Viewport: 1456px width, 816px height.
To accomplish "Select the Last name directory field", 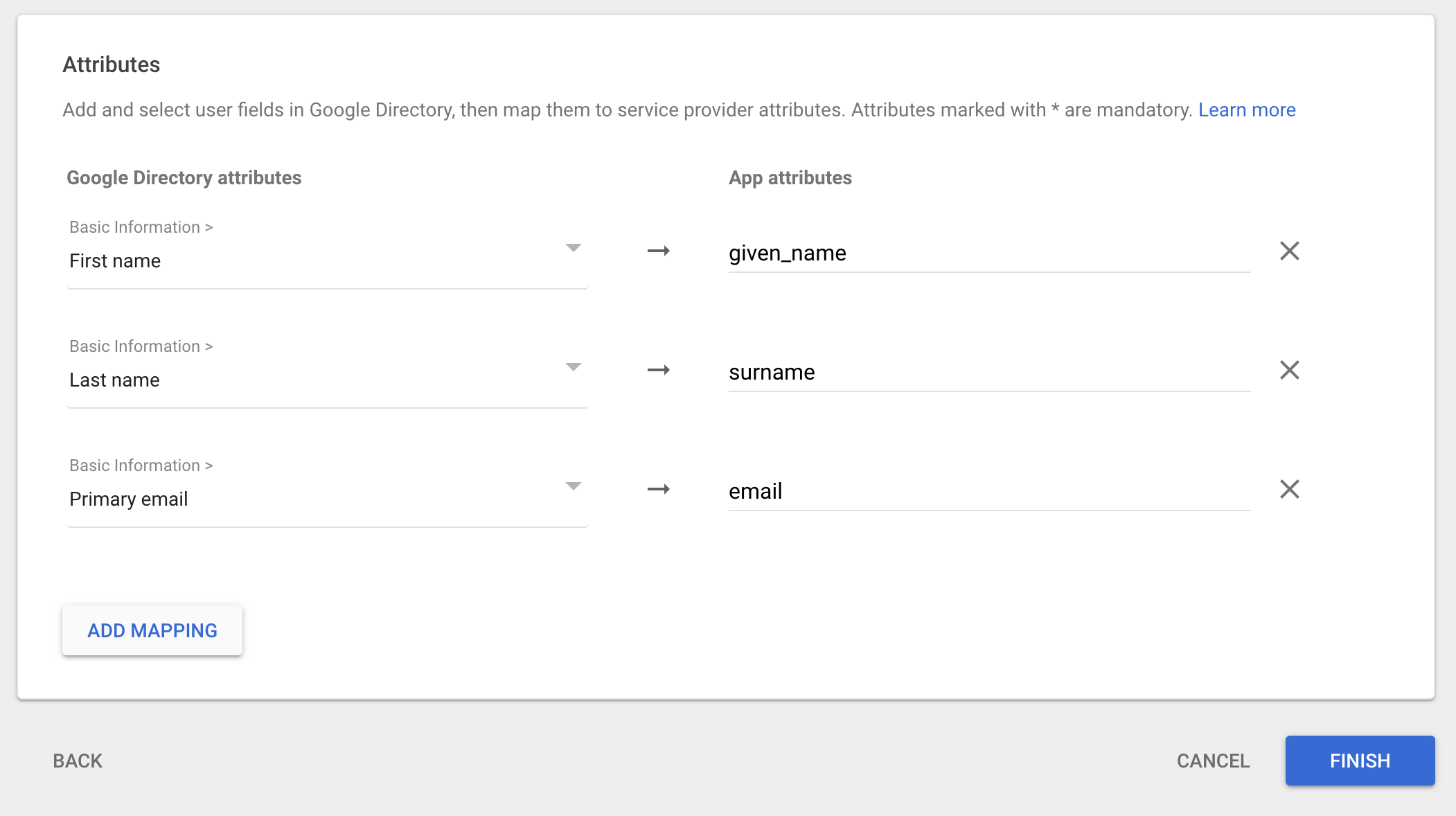I will (x=312, y=380).
